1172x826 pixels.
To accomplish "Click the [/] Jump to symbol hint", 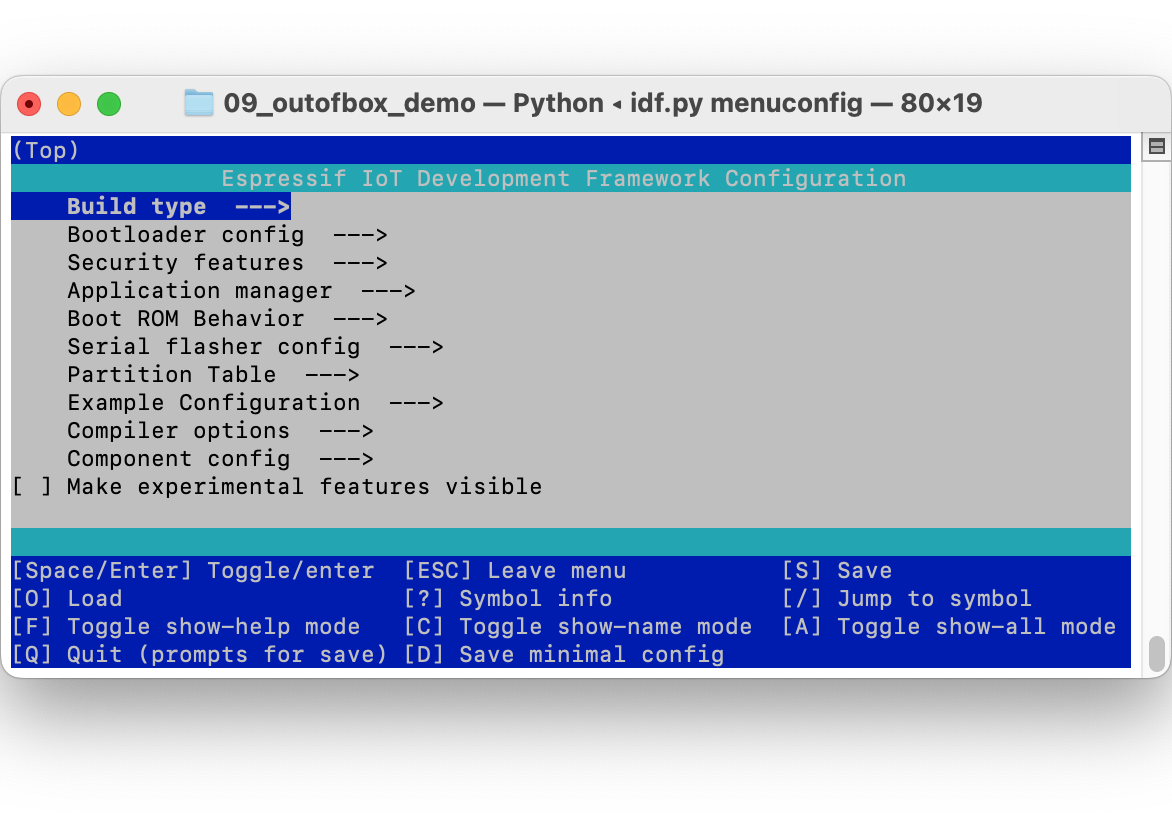I will [x=907, y=599].
